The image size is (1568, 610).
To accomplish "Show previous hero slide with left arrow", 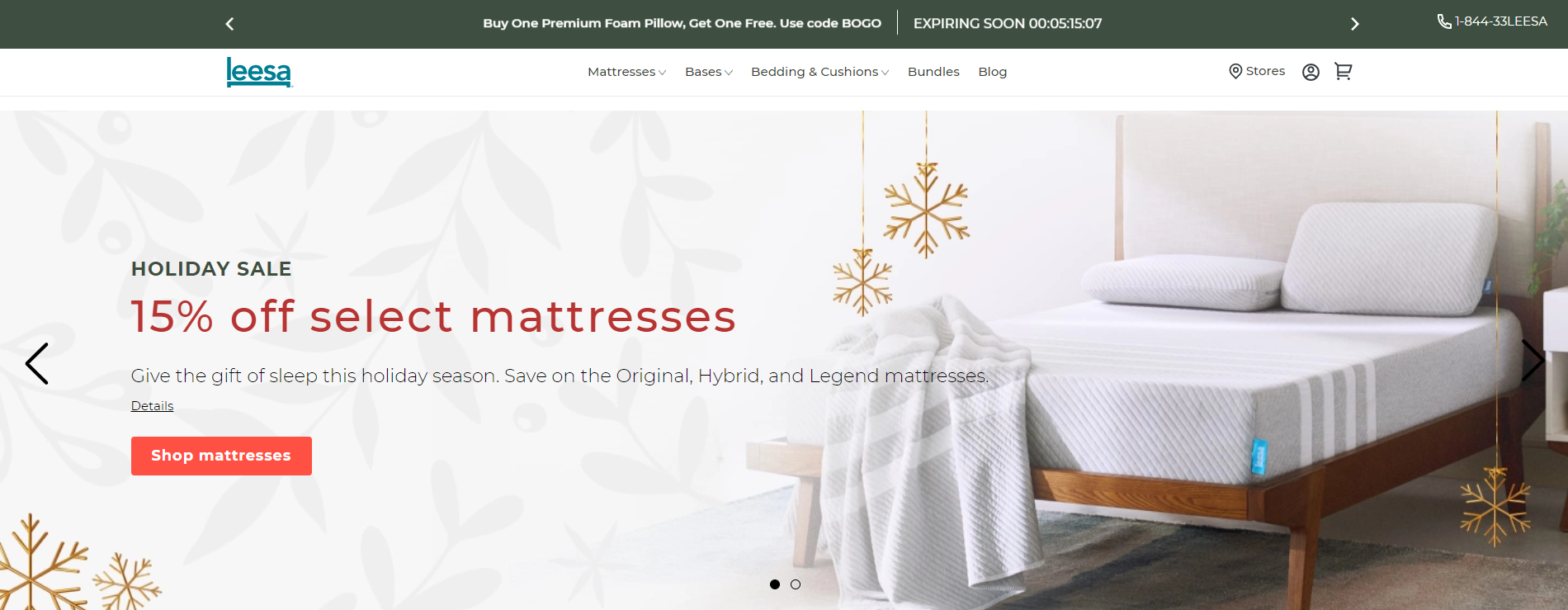I will (37, 363).
